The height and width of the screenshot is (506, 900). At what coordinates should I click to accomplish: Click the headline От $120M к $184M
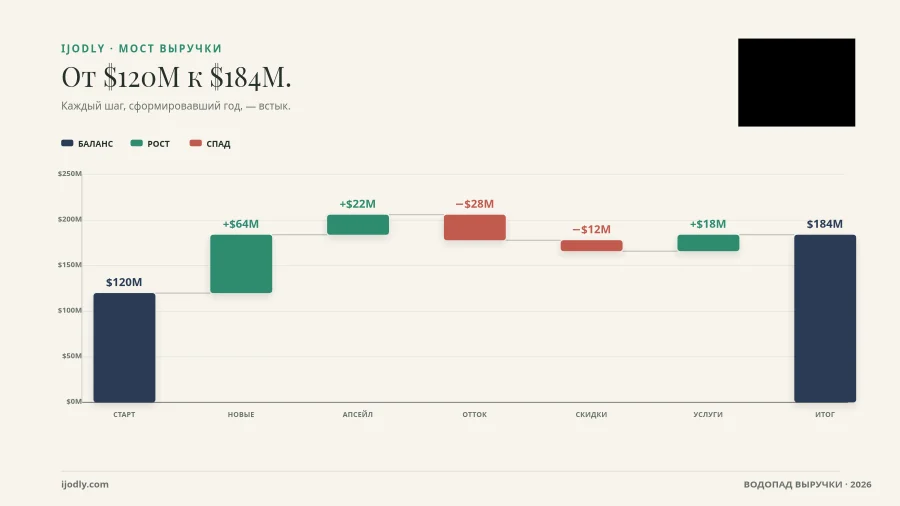pyautogui.click(x=176, y=77)
